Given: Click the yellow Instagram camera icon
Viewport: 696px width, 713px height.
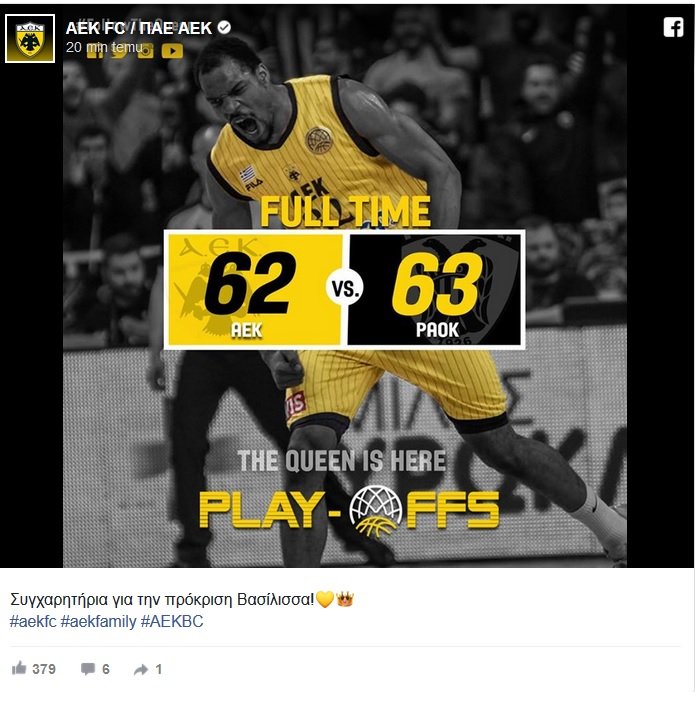Looking at the screenshot, I should tap(145, 51).
